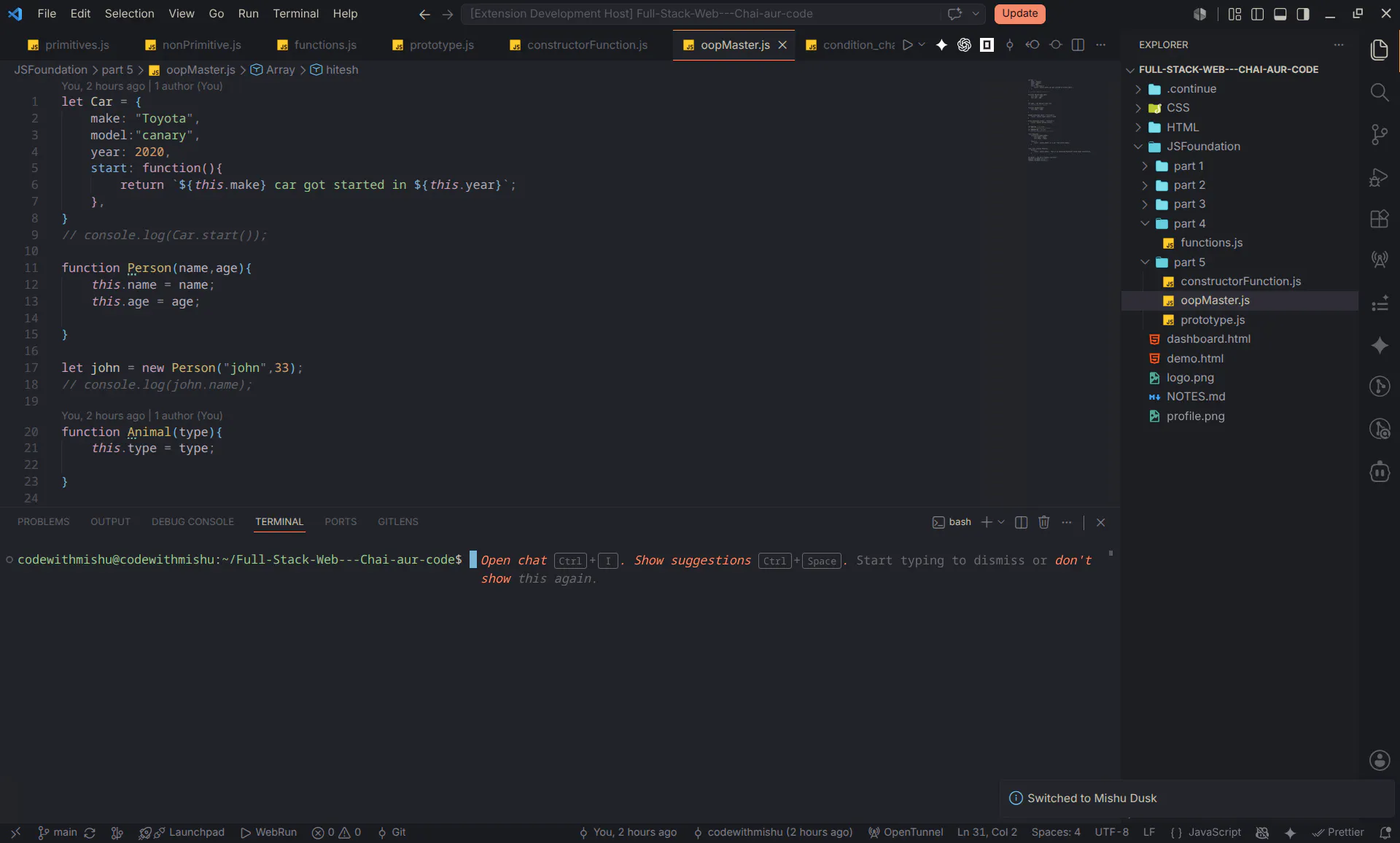Click the open changes commit icon in toolbar
The height and width of the screenshot is (843, 1400).
1009,44
